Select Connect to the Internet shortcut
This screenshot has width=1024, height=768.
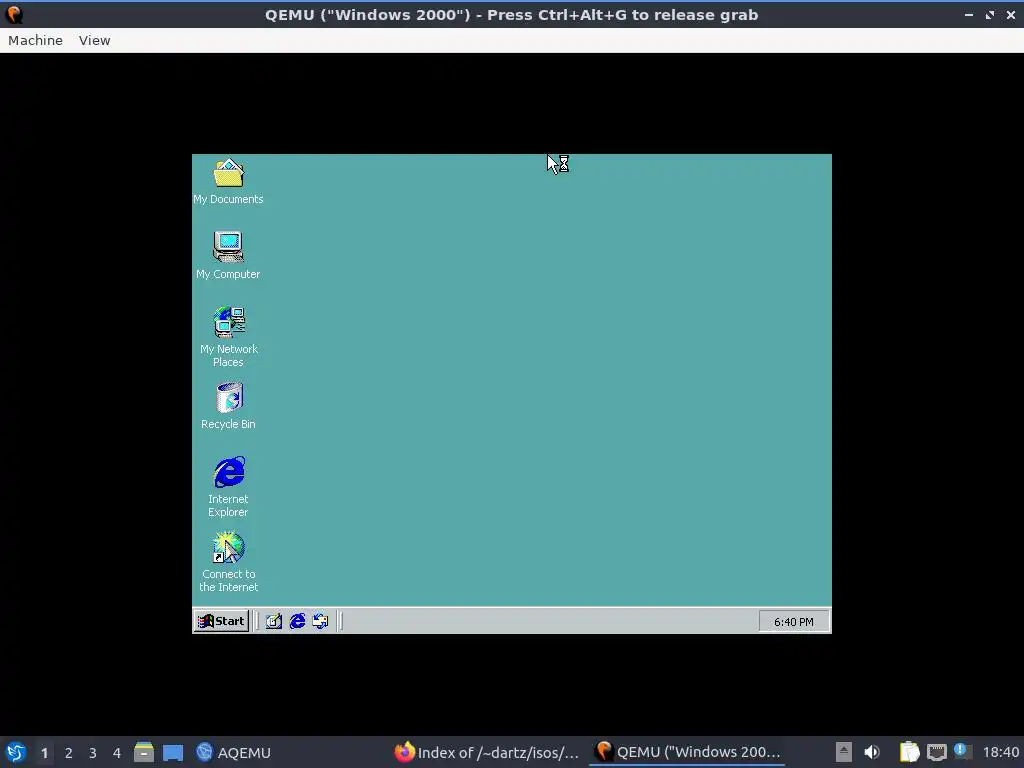point(229,562)
